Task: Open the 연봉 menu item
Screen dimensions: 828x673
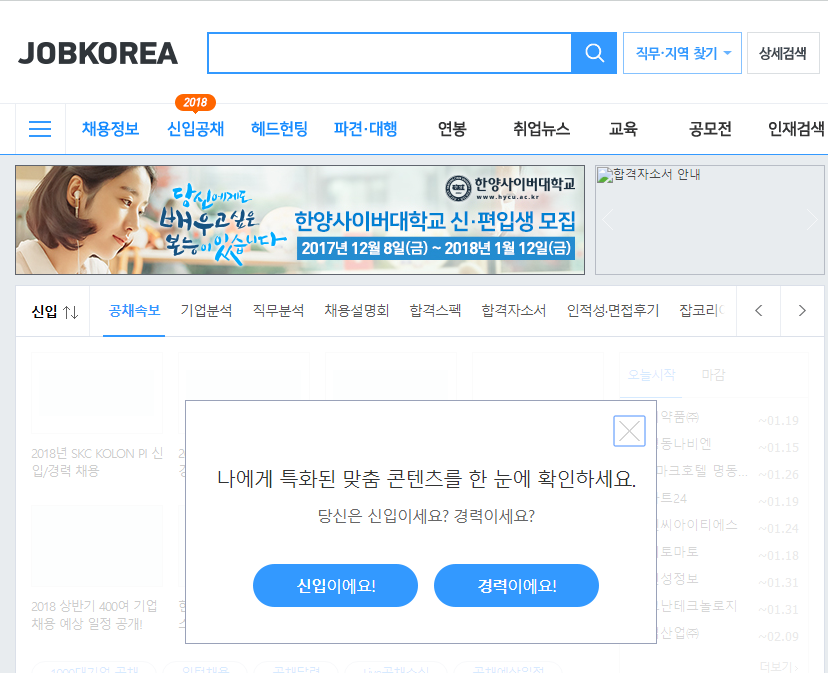Action: [452, 129]
